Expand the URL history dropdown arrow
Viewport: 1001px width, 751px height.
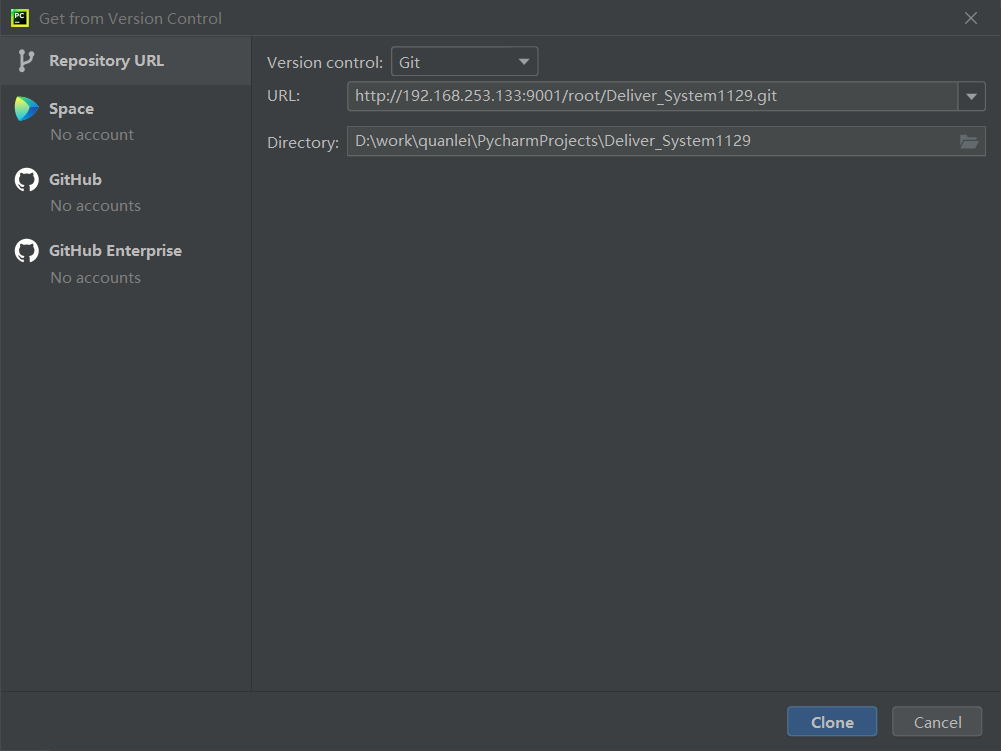click(x=972, y=96)
